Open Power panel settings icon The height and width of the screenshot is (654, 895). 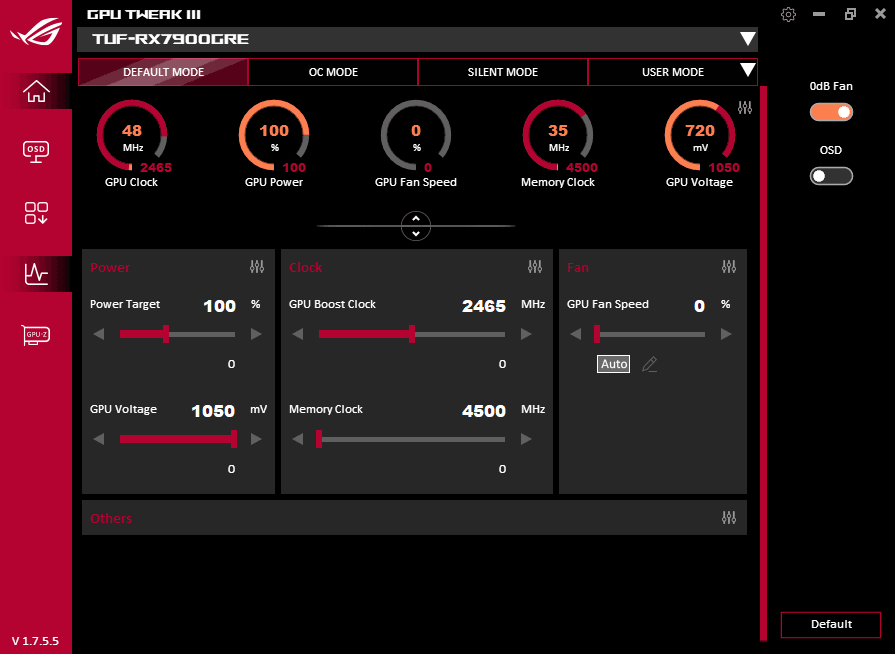click(257, 267)
